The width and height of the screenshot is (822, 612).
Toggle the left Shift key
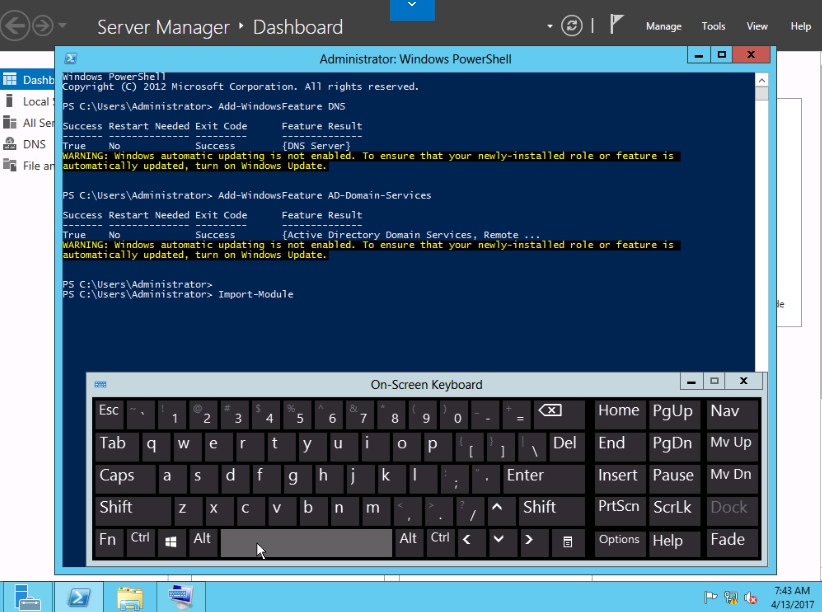(x=133, y=509)
